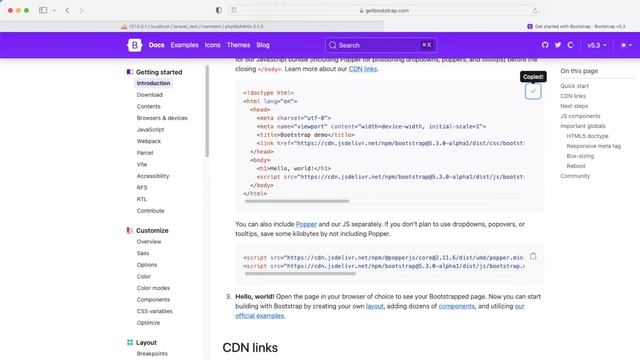Select Vite in the sidebar
The image size is (640, 360).
click(x=142, y=164)
